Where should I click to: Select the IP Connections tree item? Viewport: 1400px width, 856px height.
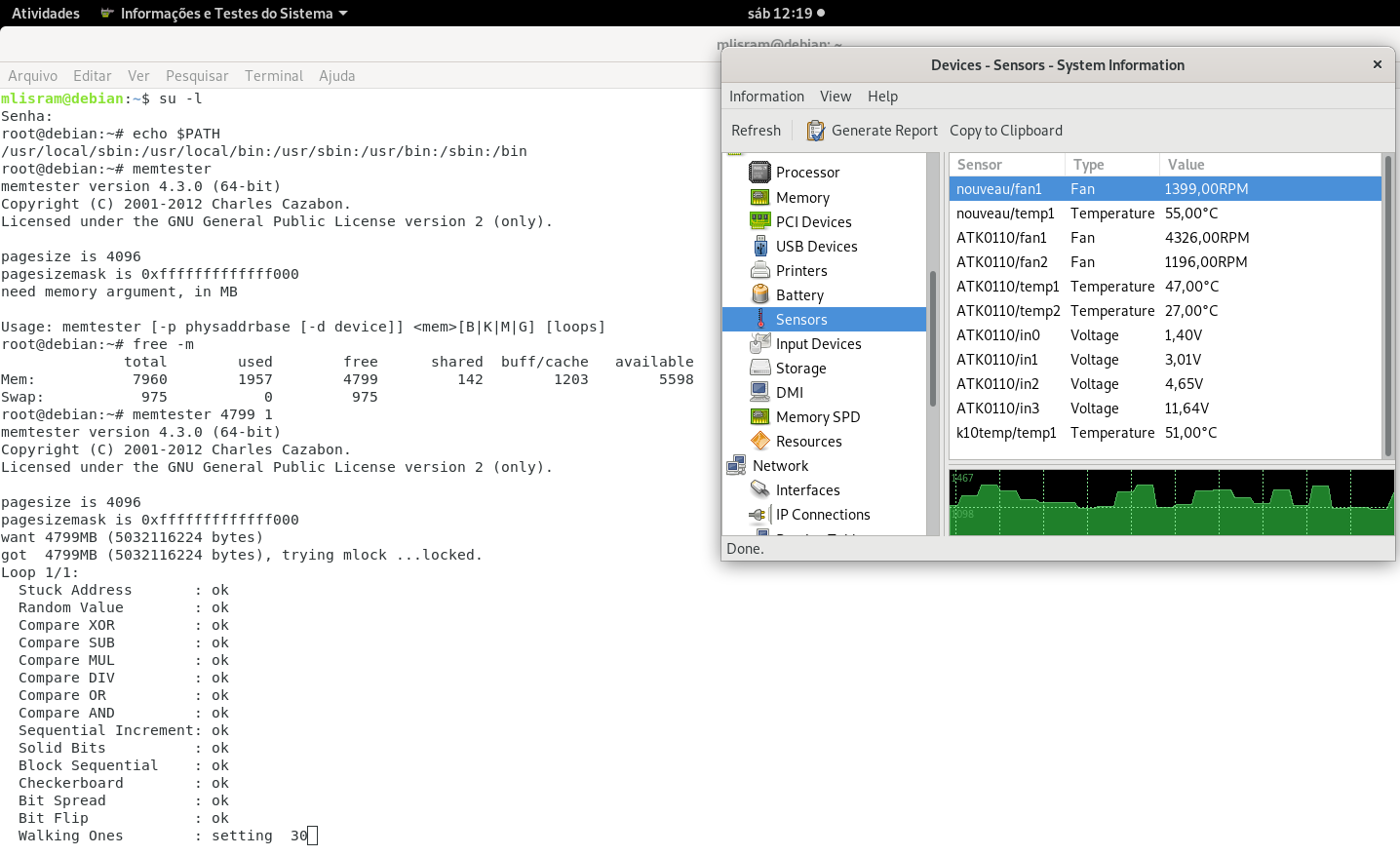click(x=824, y=514)
